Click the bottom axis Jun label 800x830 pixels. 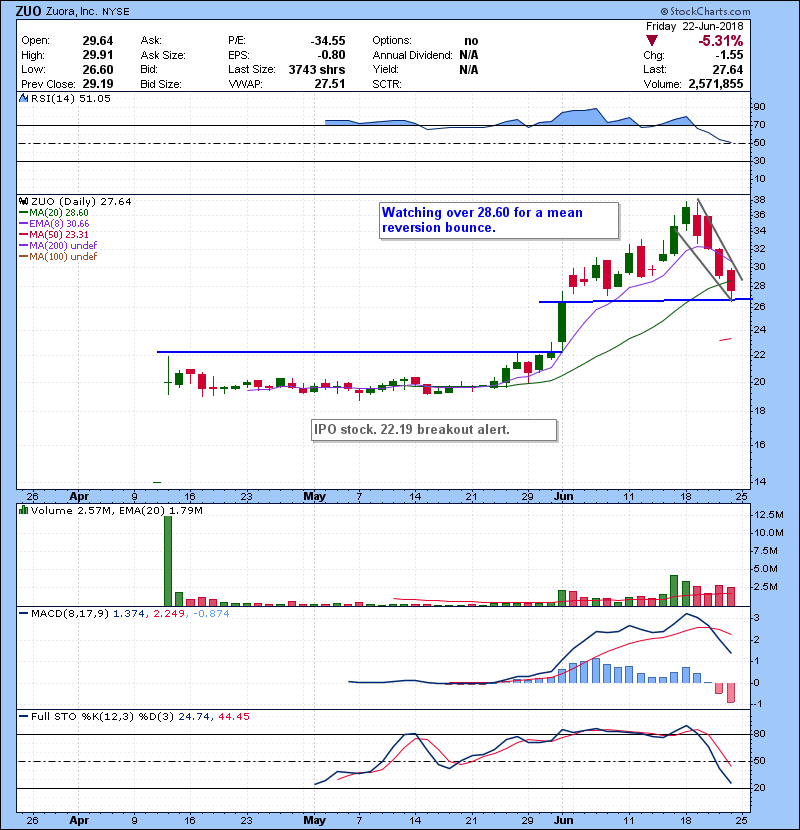click(x=563, y=820)
